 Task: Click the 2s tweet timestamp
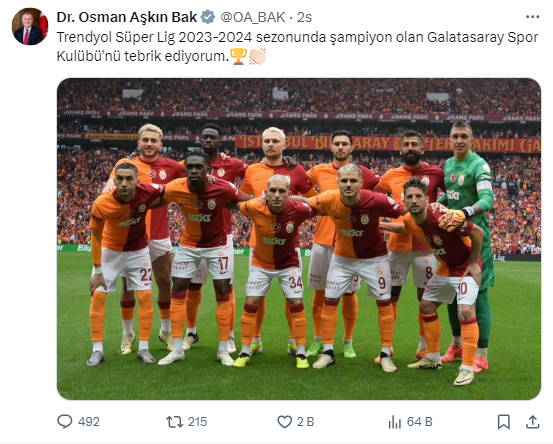[304, 17]
